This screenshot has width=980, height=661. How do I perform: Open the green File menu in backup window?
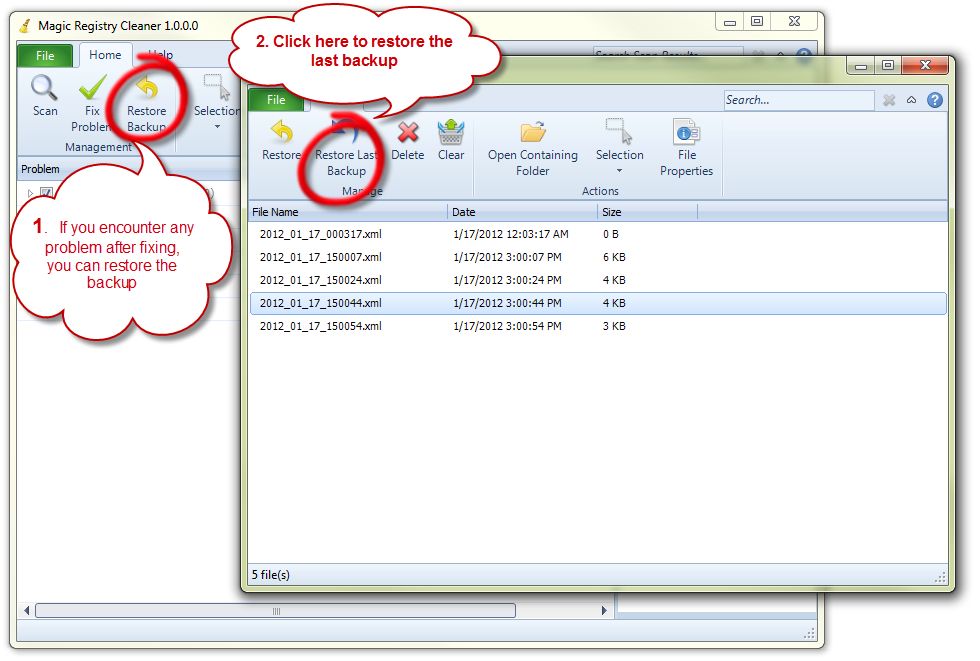pos(276,100)
